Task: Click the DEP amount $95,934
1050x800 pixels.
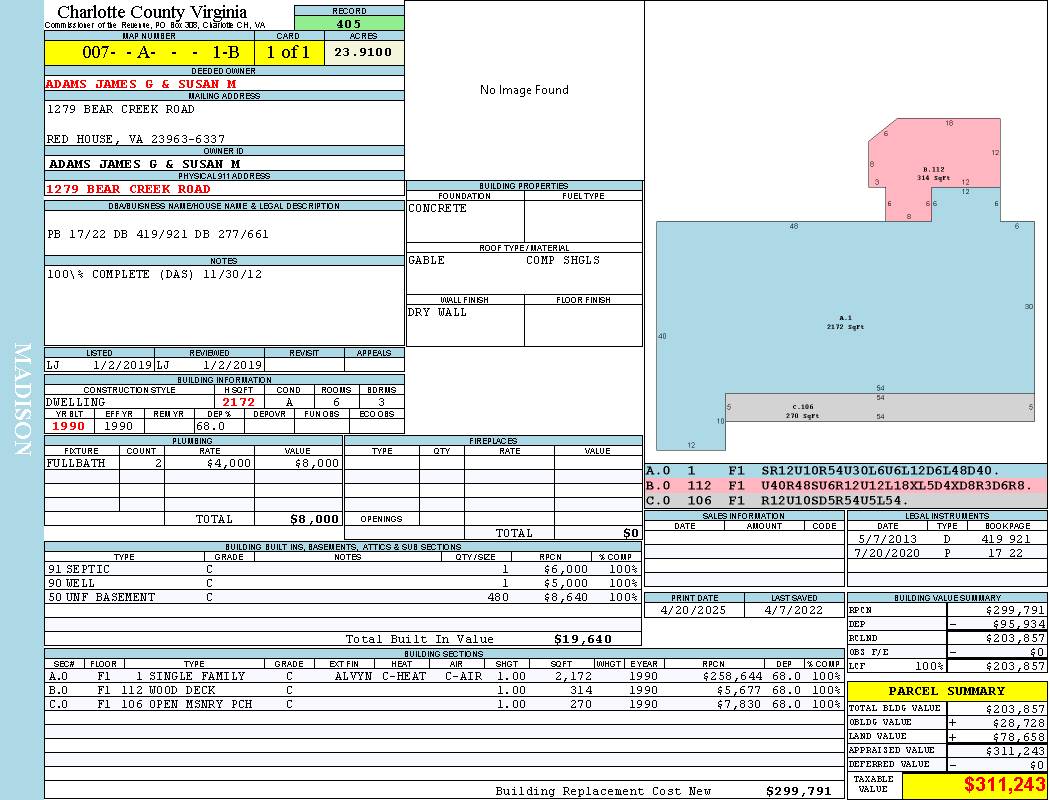Action: click(x=1019, y=624)
